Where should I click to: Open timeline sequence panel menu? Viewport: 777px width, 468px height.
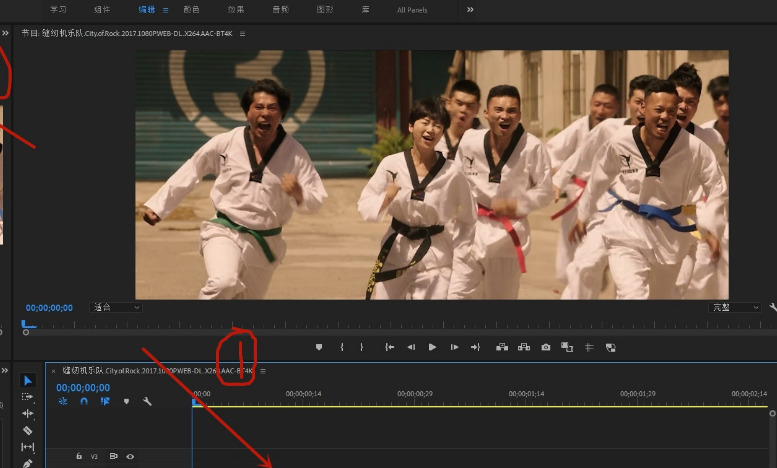pyautogui.click(x=263, y=371)
